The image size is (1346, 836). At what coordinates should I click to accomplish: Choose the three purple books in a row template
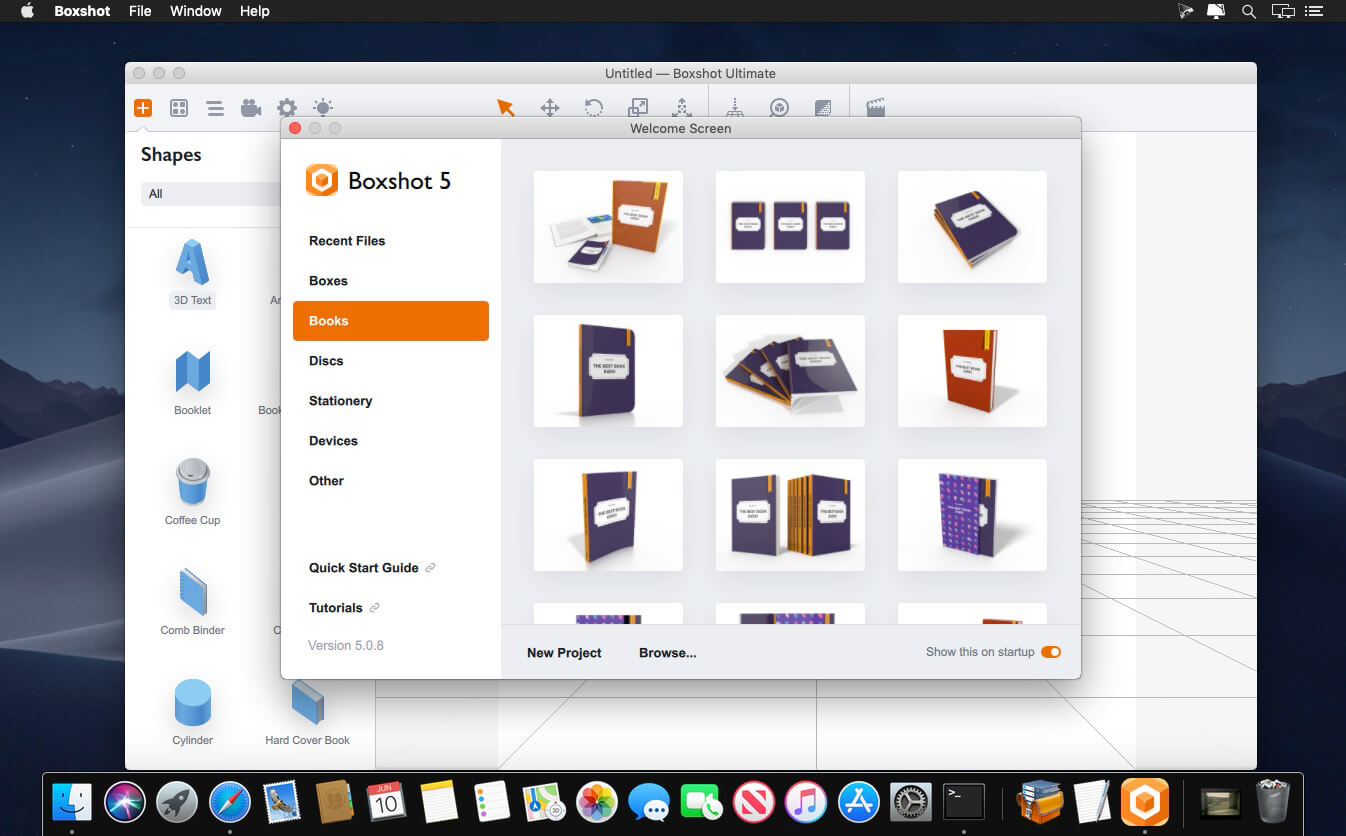click(x=790, y=227)
